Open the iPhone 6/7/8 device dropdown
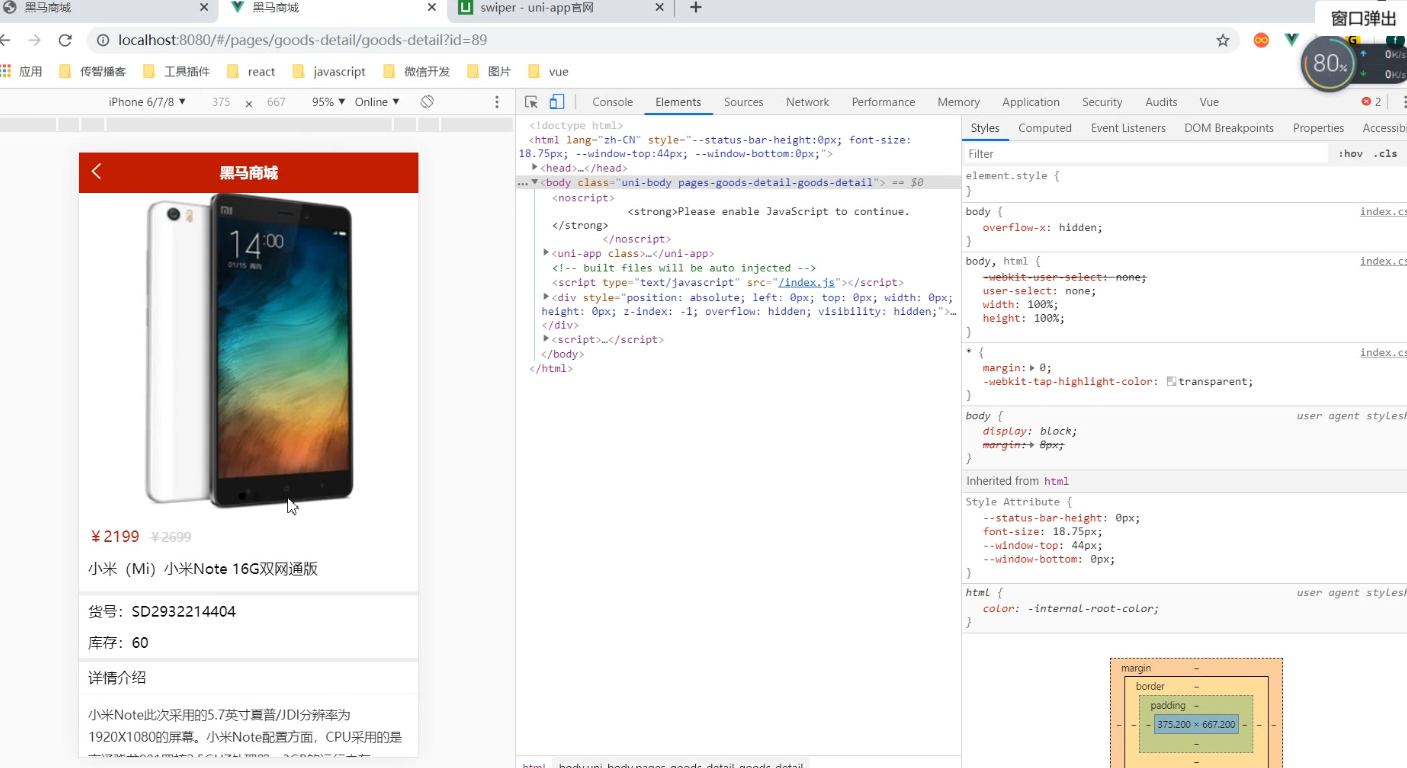Image resolution: width=1407 pixels, height=768 pixels. click(x=147, y=102)
